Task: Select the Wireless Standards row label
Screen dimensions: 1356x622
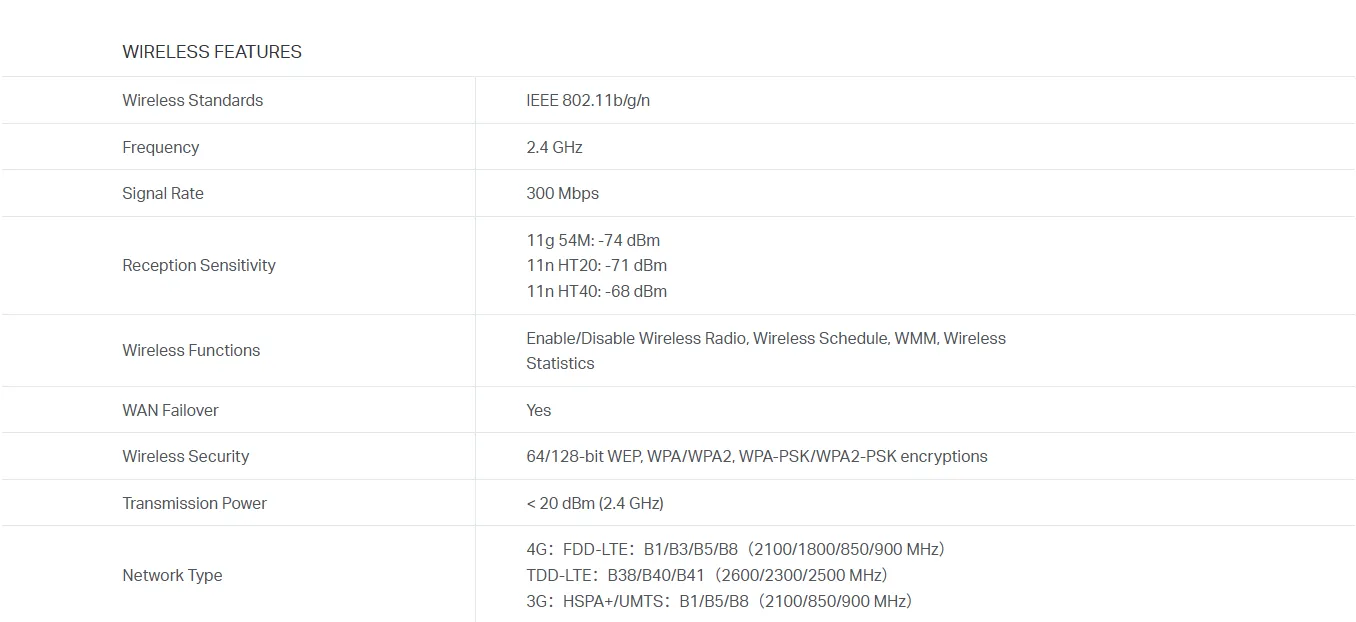Action: (x=193, y=100)
